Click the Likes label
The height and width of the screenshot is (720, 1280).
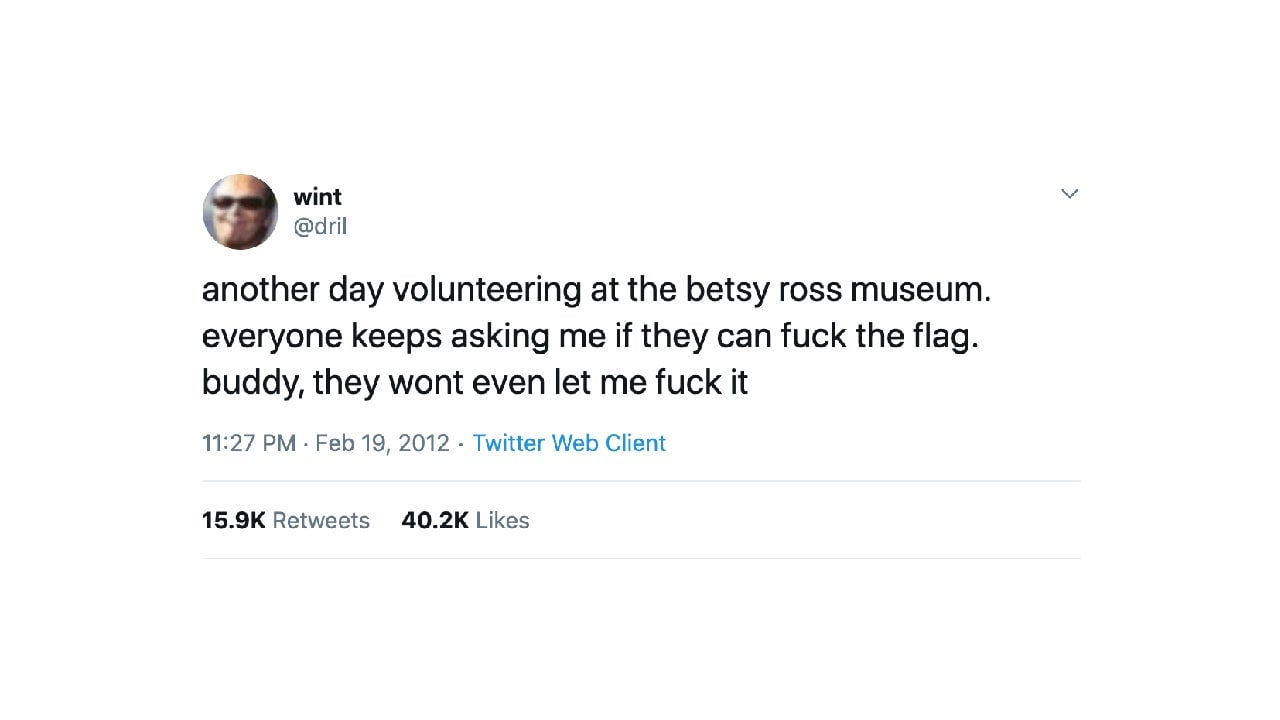coord(501,520)
